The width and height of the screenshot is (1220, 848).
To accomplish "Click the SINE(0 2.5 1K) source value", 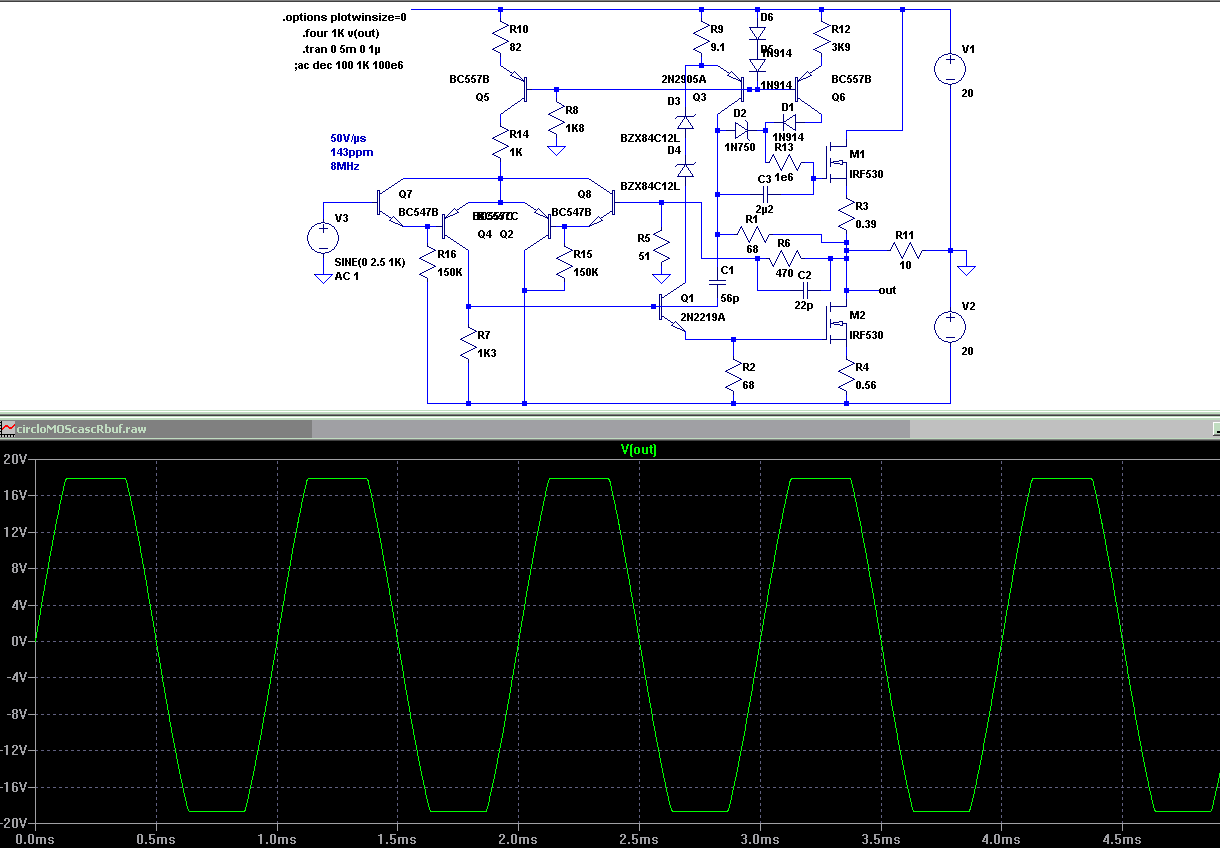I will tap(370, 262).
